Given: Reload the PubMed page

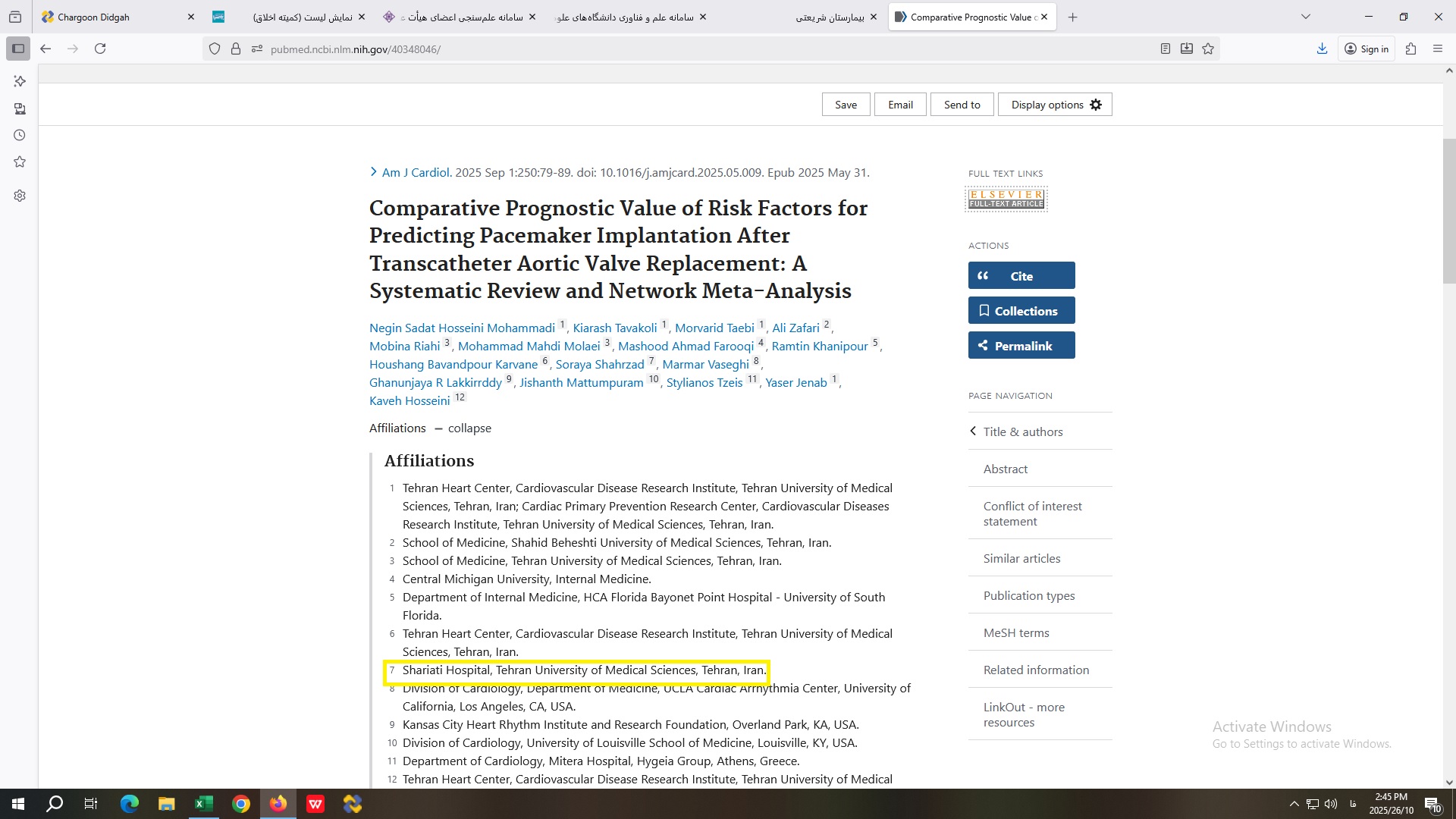Looking at the screenshot, I should (100, 49).
